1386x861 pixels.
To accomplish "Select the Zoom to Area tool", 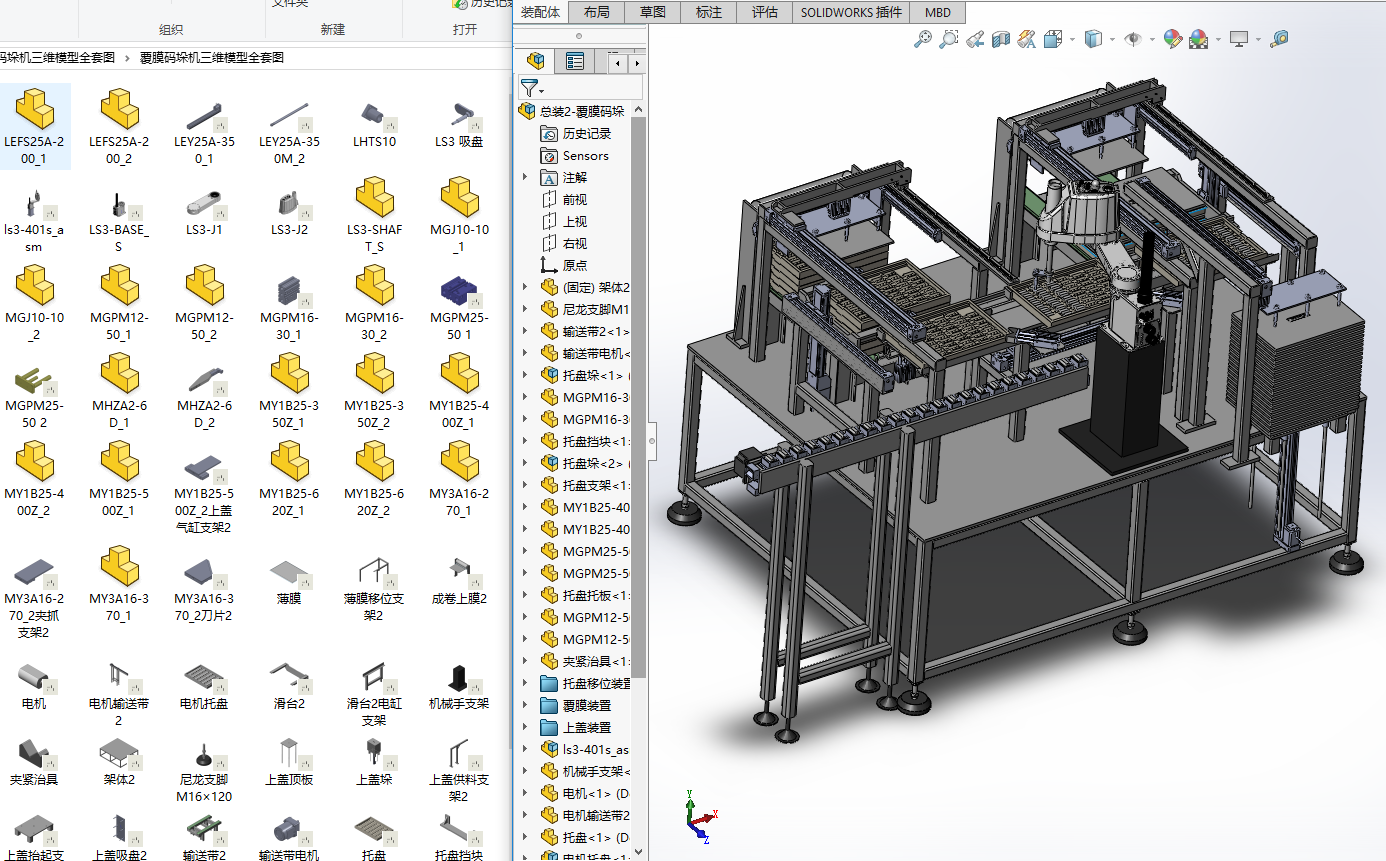I will click(x=948, y=39).
